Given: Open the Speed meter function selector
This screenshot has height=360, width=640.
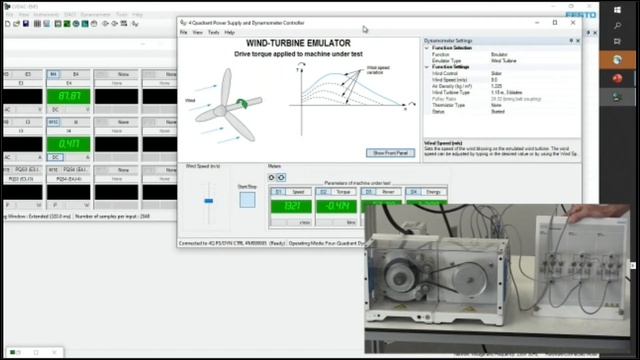Looking at the screenshot, I should pyautogui.click(x=298, y=192).
